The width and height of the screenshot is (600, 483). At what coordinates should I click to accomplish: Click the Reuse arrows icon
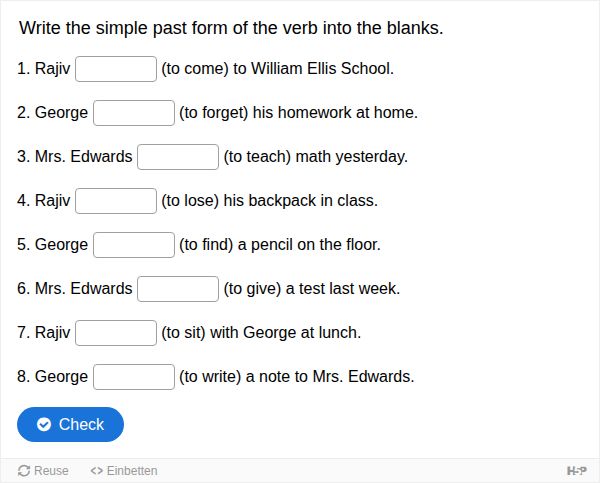click(24, 471)
